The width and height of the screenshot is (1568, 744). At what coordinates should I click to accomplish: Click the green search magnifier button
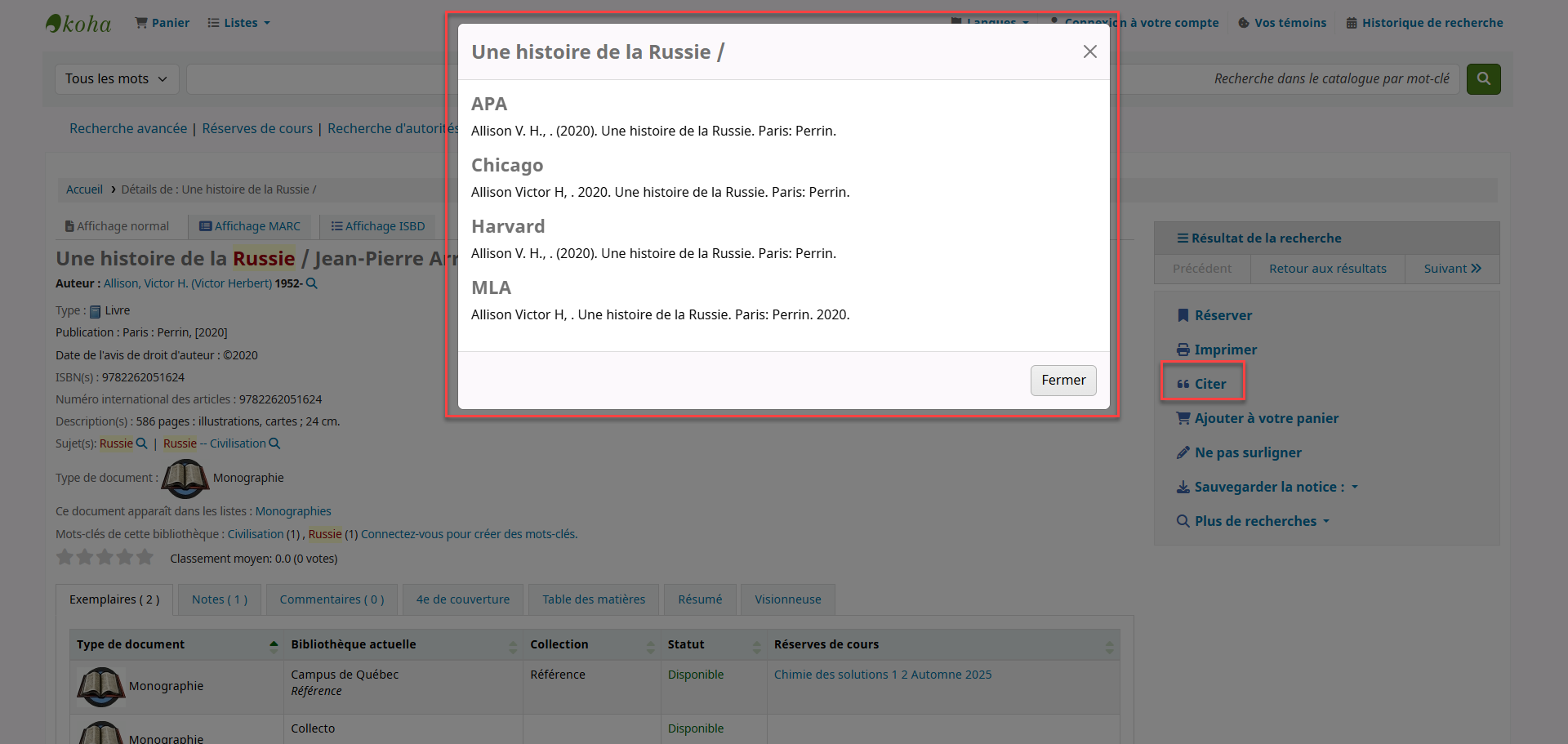tap(1483, 79)
